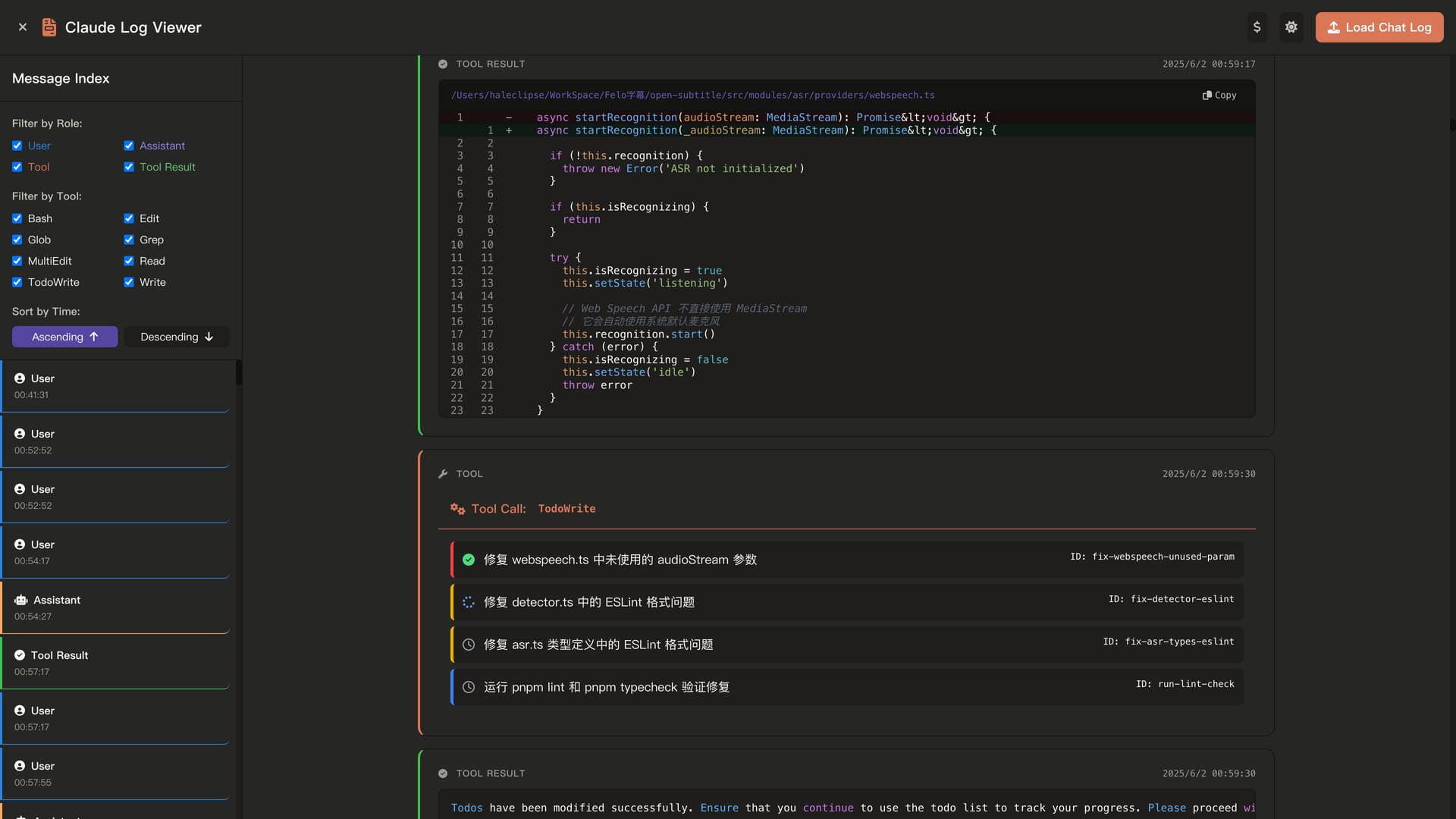Toggle the Assistant role filter checkbox
1456x819 pixels.
129,146
